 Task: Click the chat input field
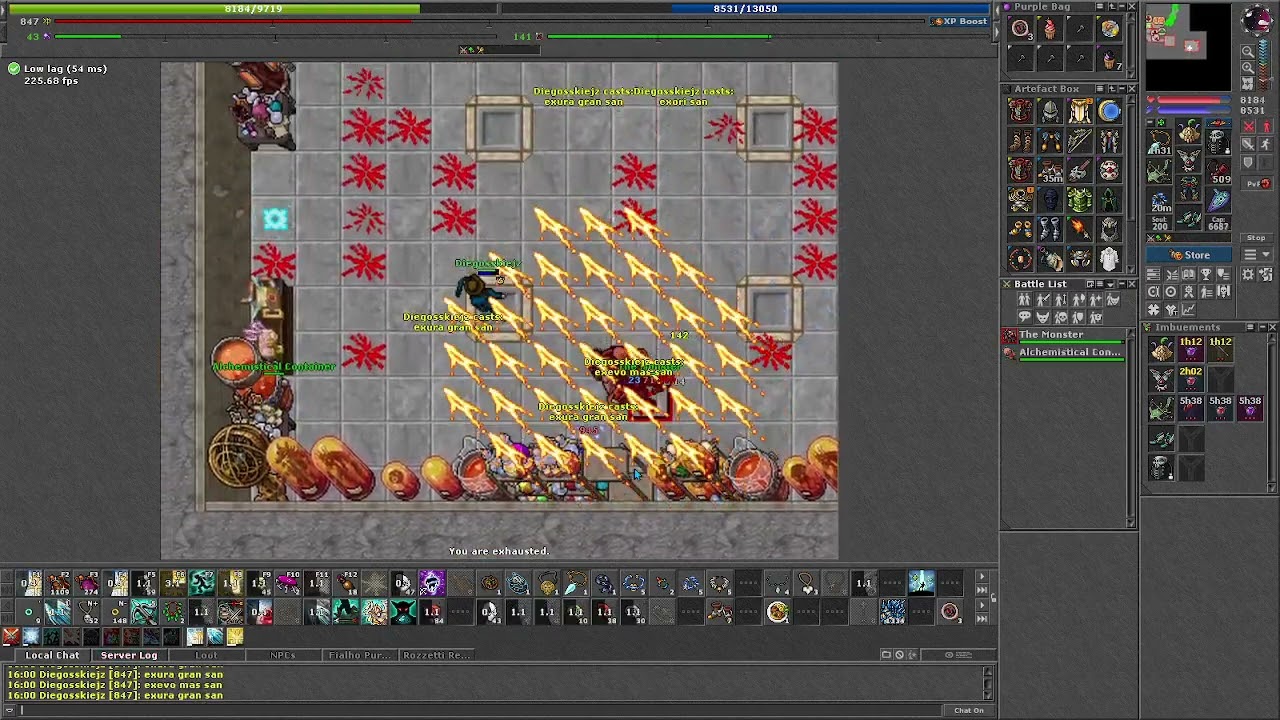coord(480,710)
